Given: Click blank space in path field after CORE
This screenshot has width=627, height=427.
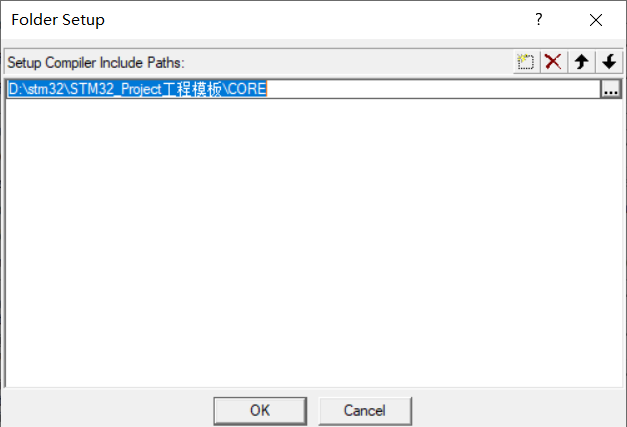Looking at the screenshot, I should (432, 89).
